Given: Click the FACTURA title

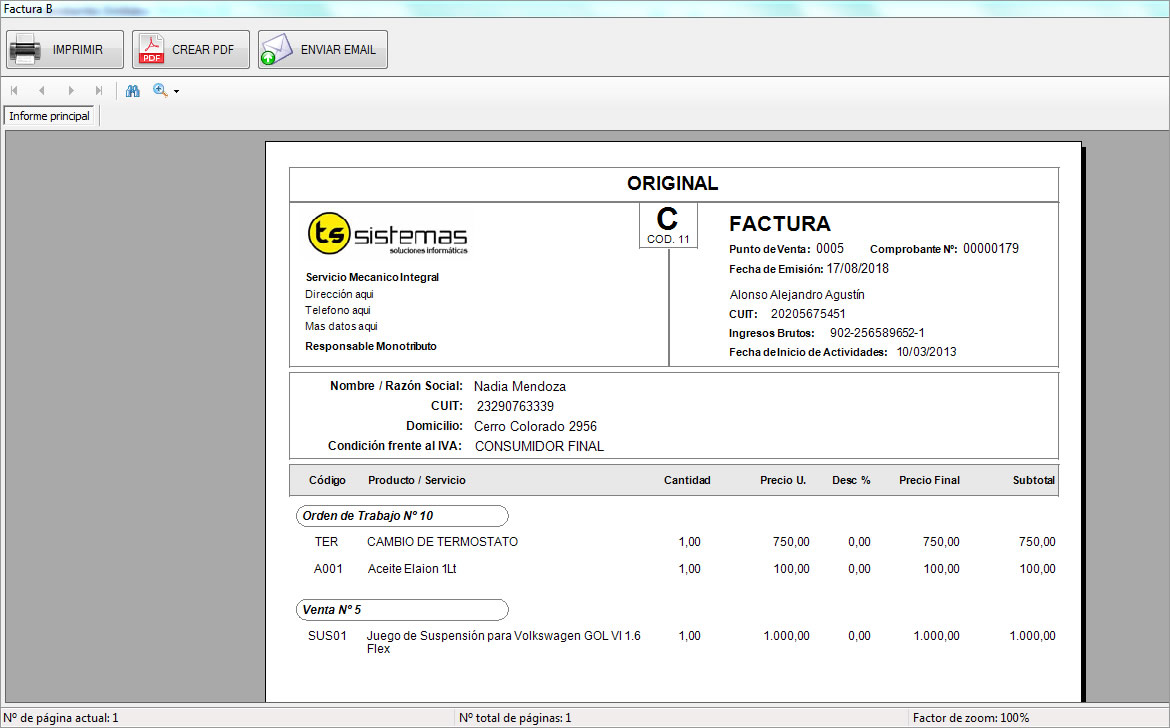Looking at the screenshot, I should 780,224.
